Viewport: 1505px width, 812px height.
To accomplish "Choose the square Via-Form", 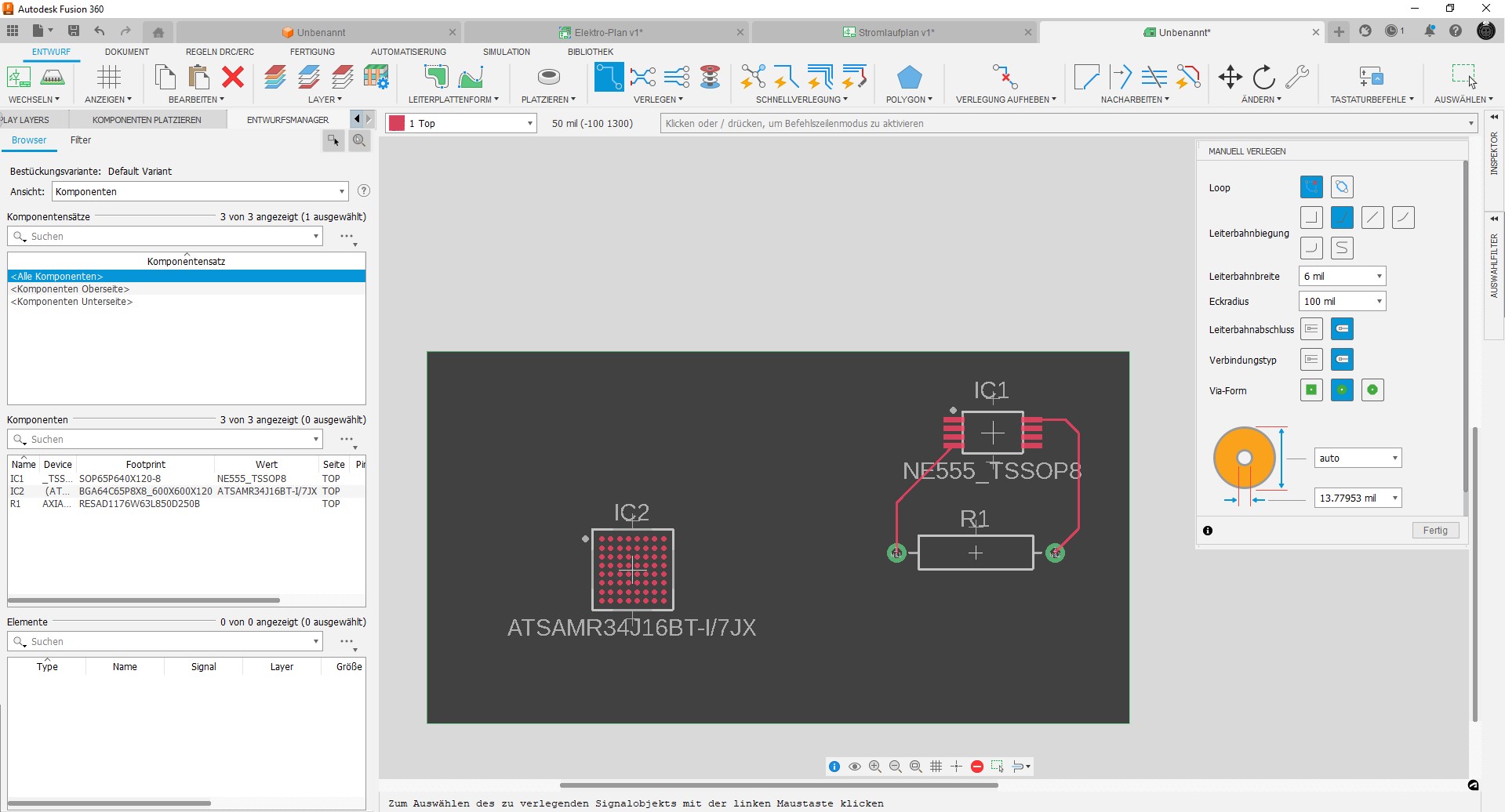I will pyautogui.click(x=1311, y=390).
